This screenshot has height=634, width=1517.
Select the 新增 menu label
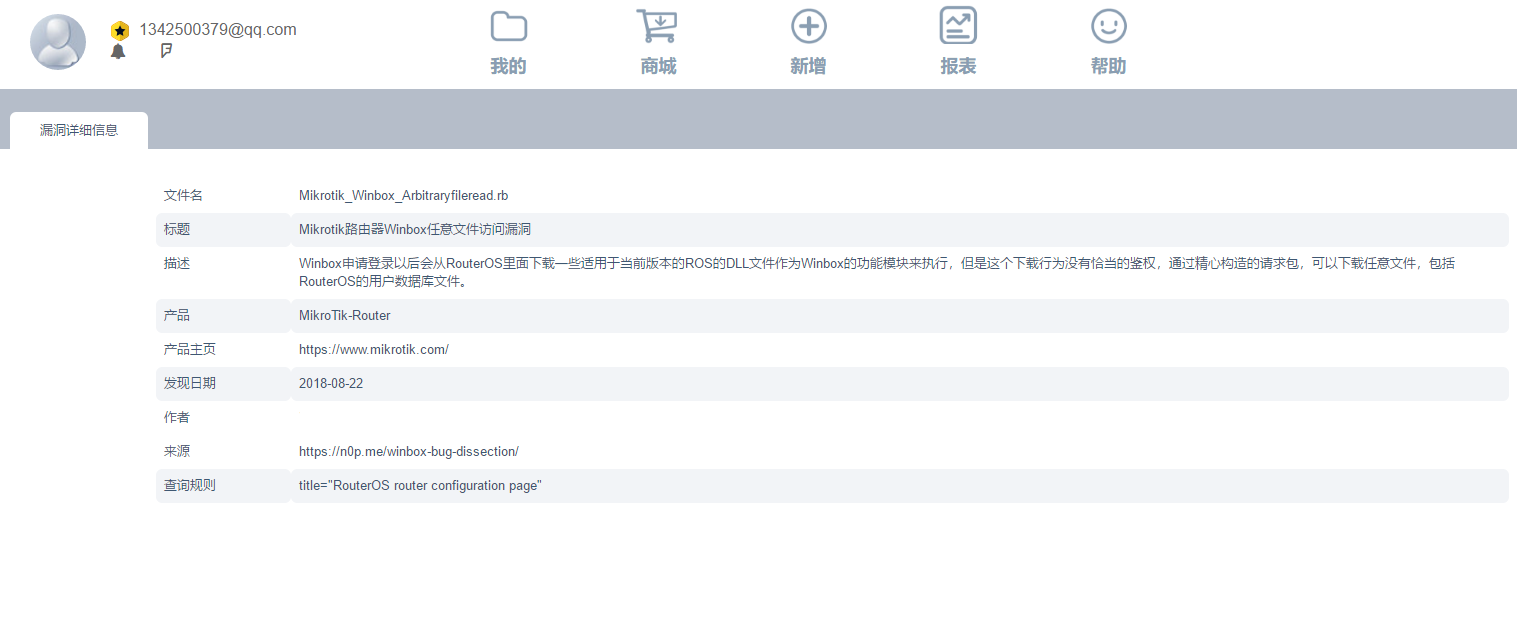[808, 67]
